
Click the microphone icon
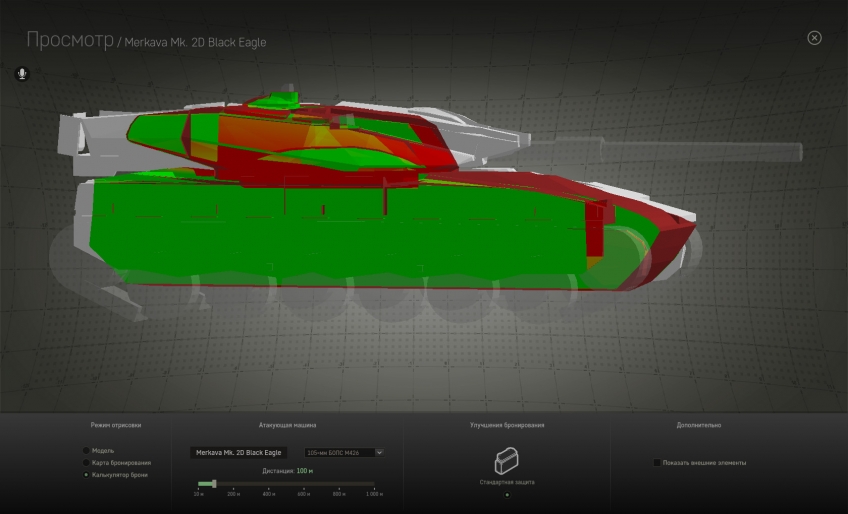coord(22,74)
